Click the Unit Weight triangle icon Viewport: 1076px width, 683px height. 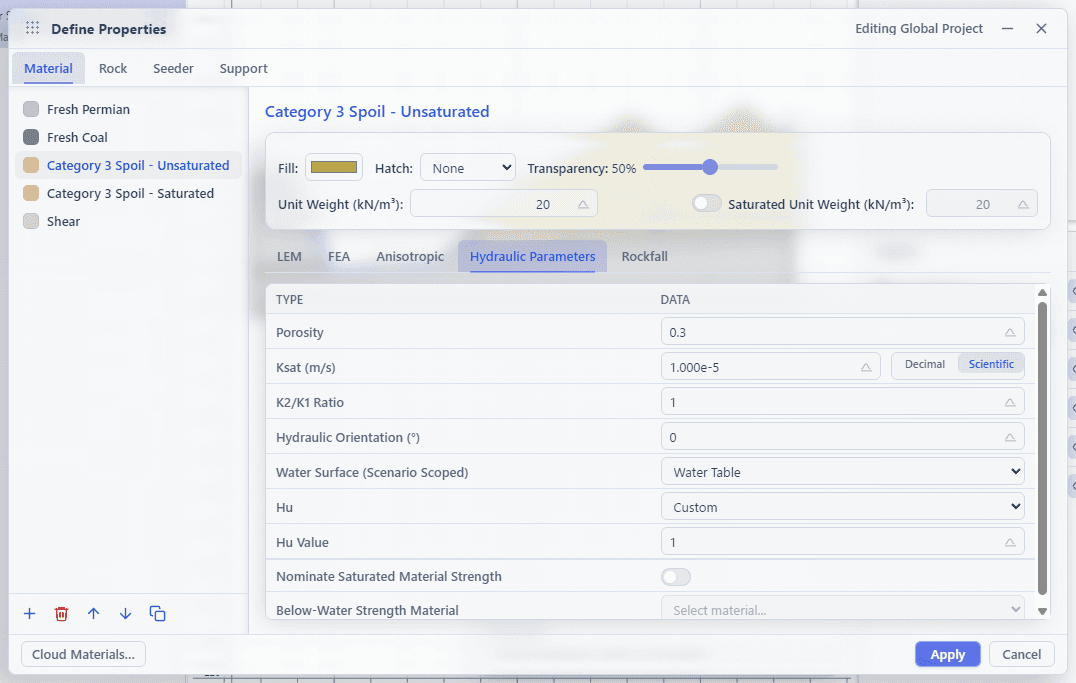(x=583, y=205)
